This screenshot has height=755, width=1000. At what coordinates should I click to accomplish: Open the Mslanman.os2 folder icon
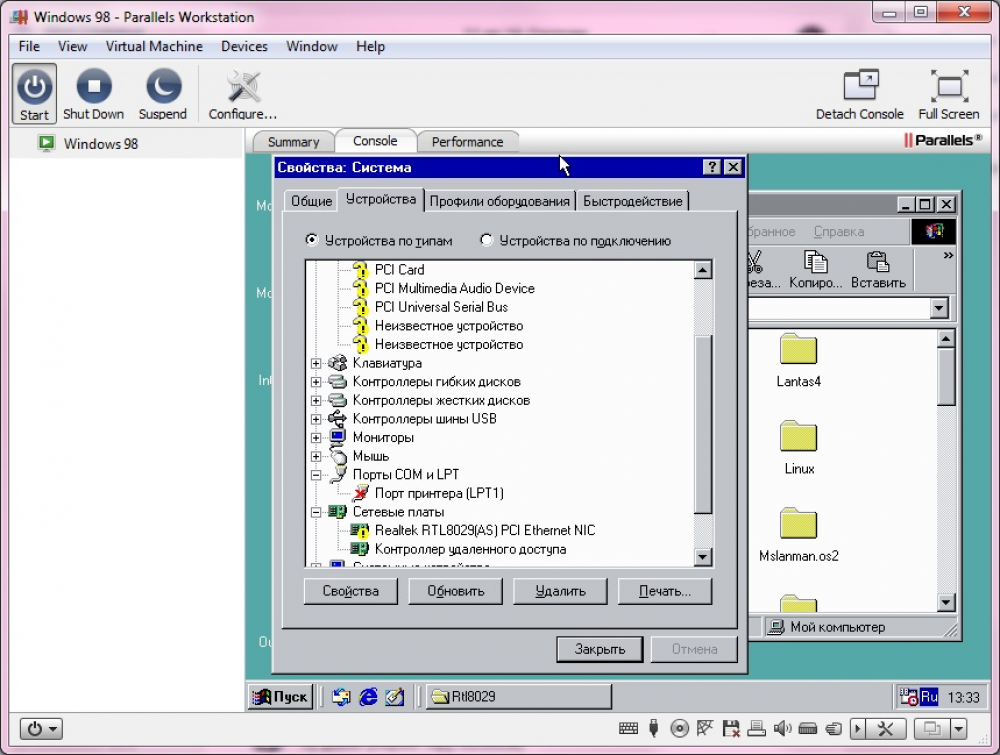pyautogui.click(x=798, y=524)
